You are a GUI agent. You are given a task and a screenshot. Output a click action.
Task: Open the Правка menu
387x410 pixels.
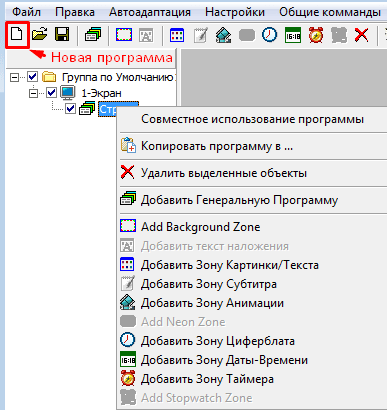[75, 12]
